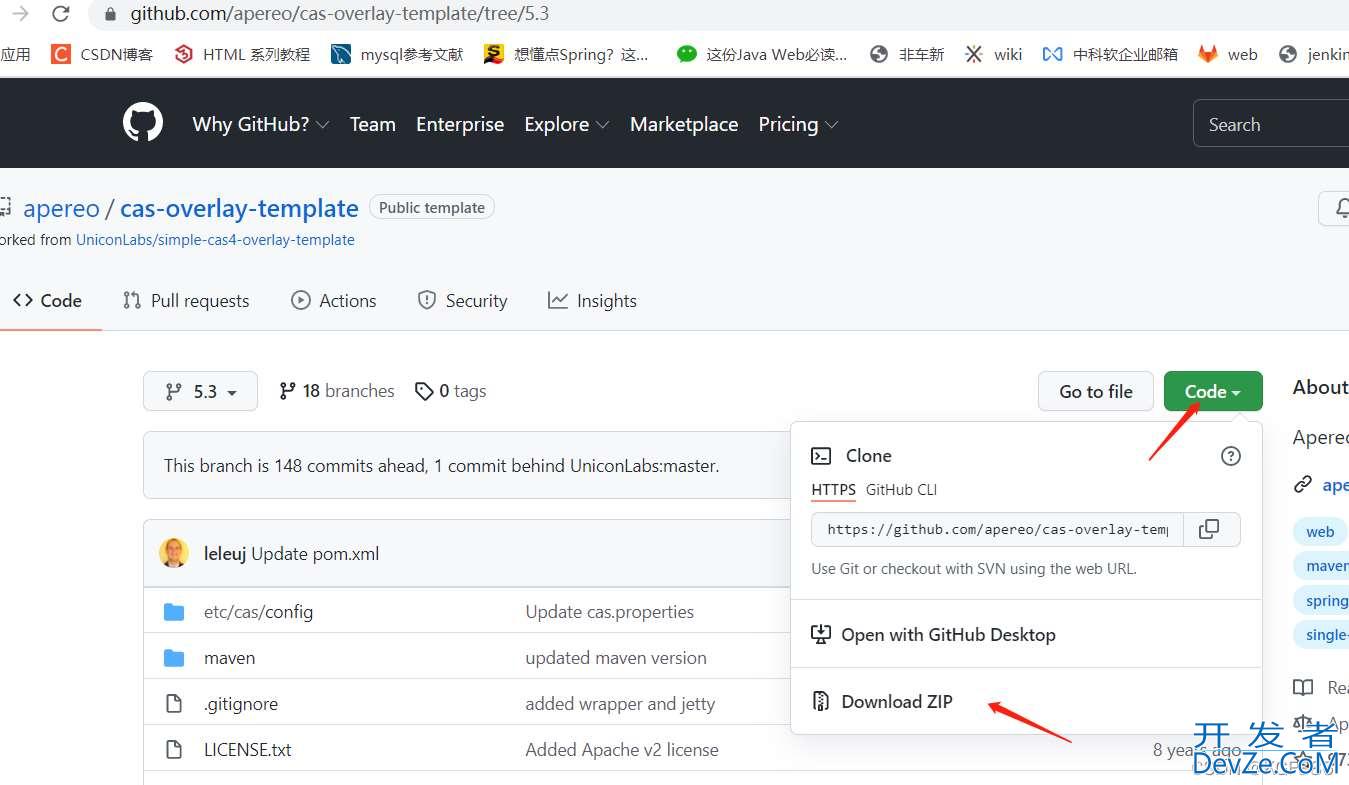Click leleuj's avatar thumbnail
1349x785 pixels.
click(174, 553)
